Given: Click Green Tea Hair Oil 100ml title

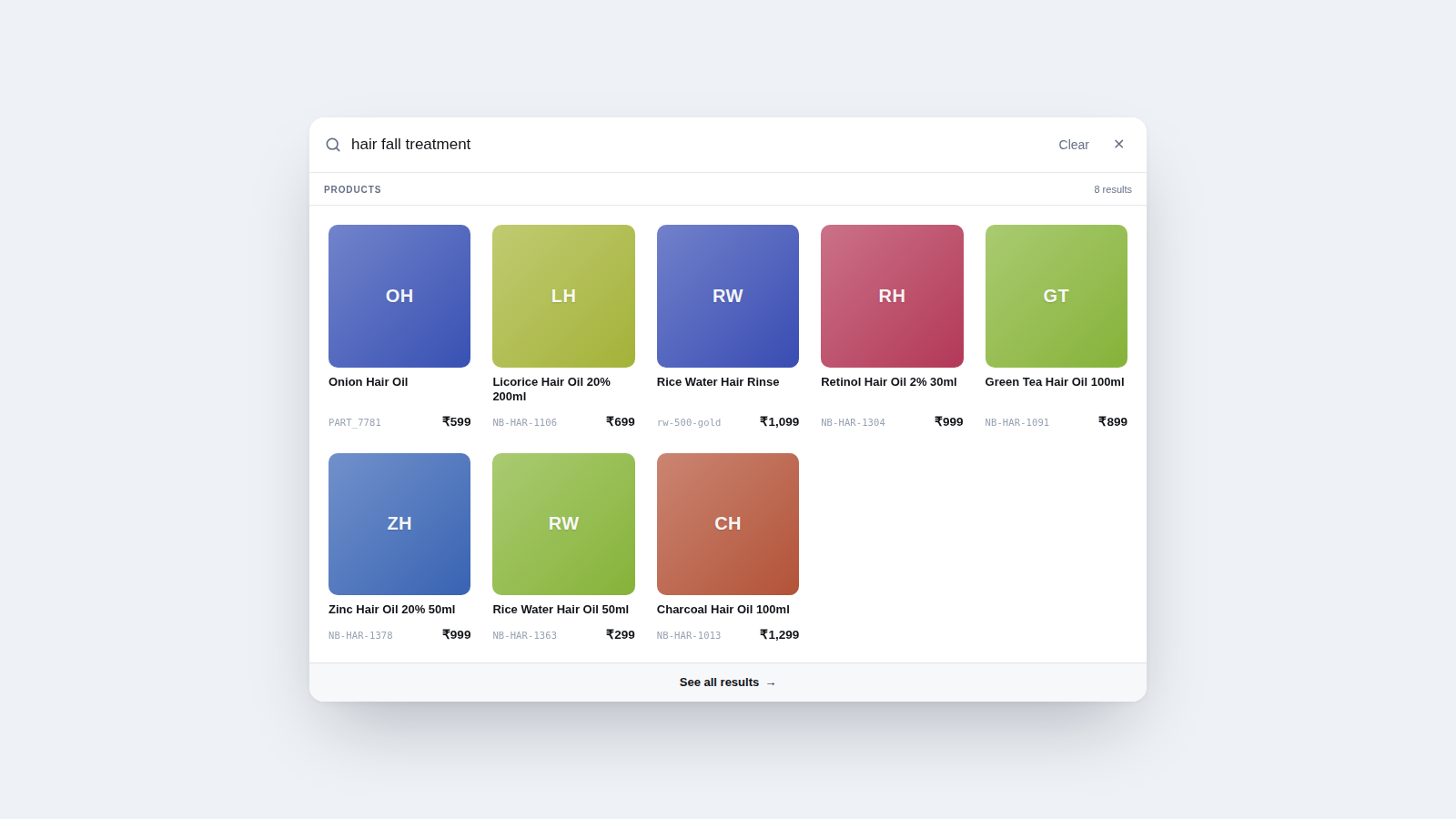Looking at the screenshot, I should click(x=1055, y=382).
